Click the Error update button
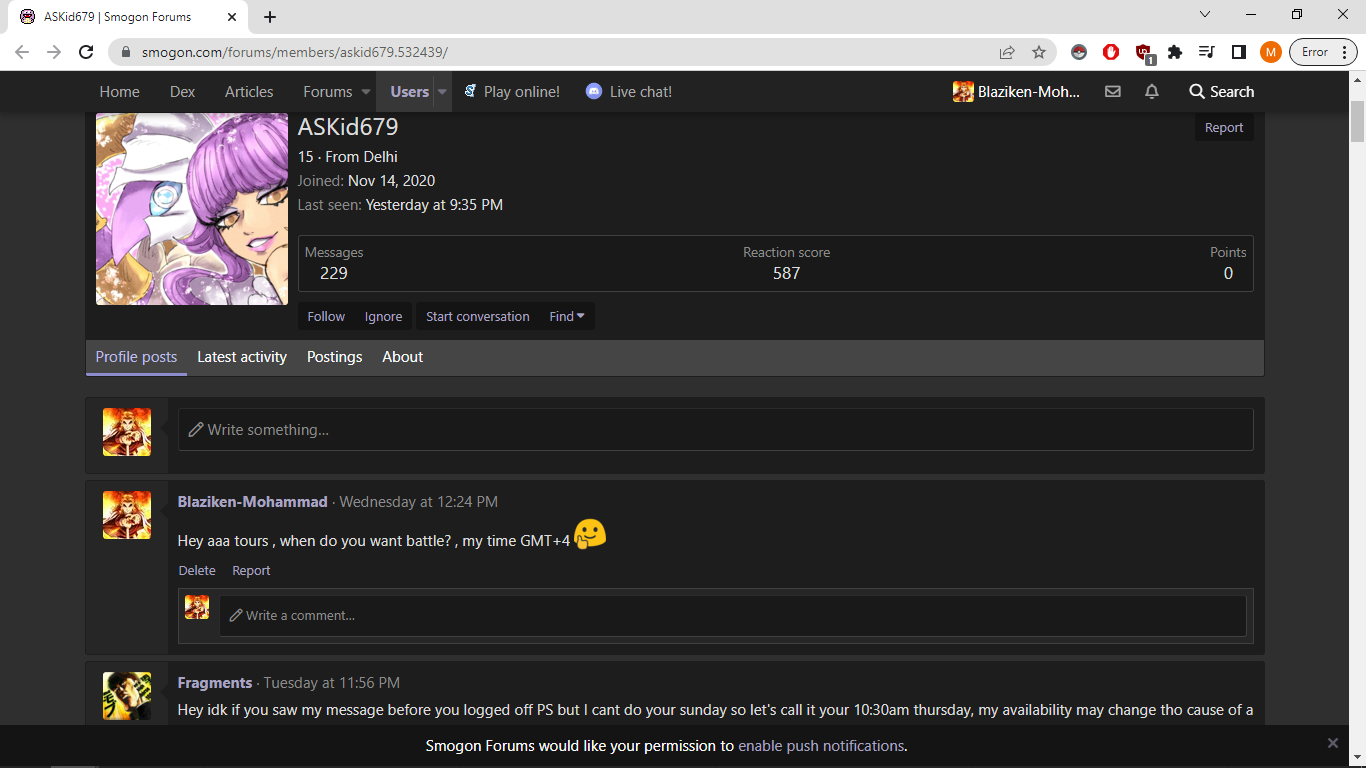 point(1322,52)
